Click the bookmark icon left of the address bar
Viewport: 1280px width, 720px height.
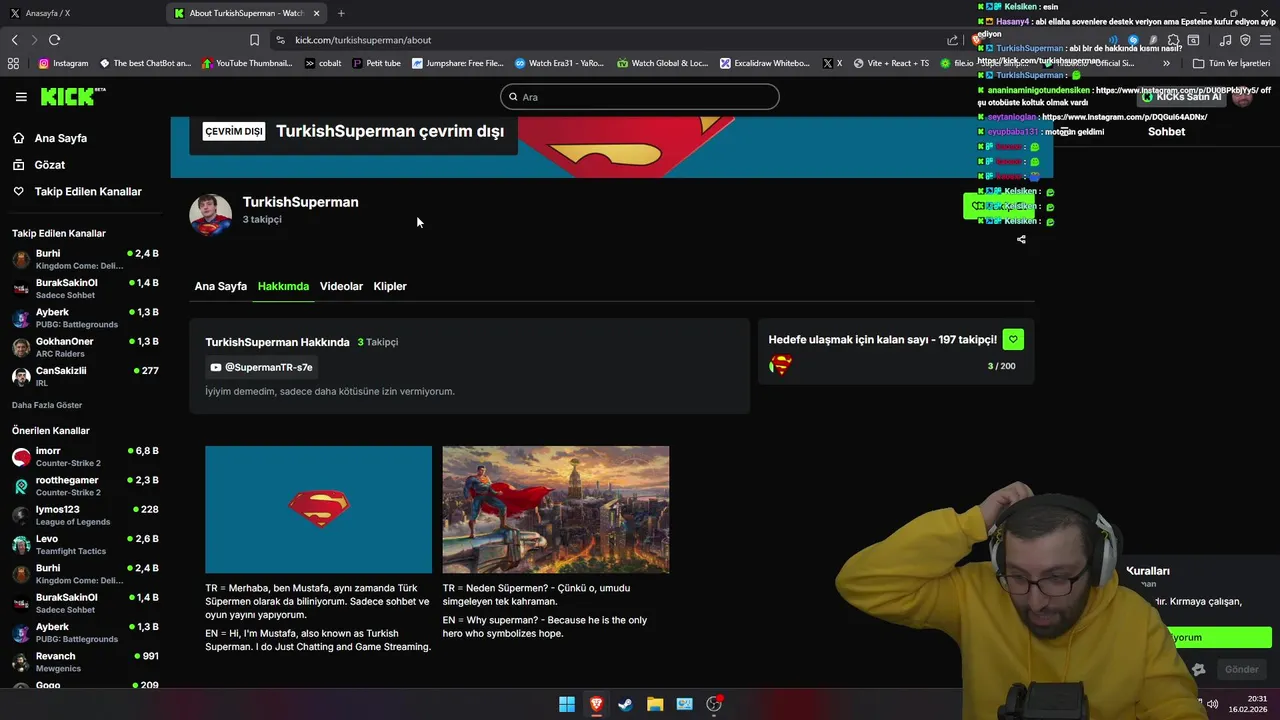click(254, 40)
